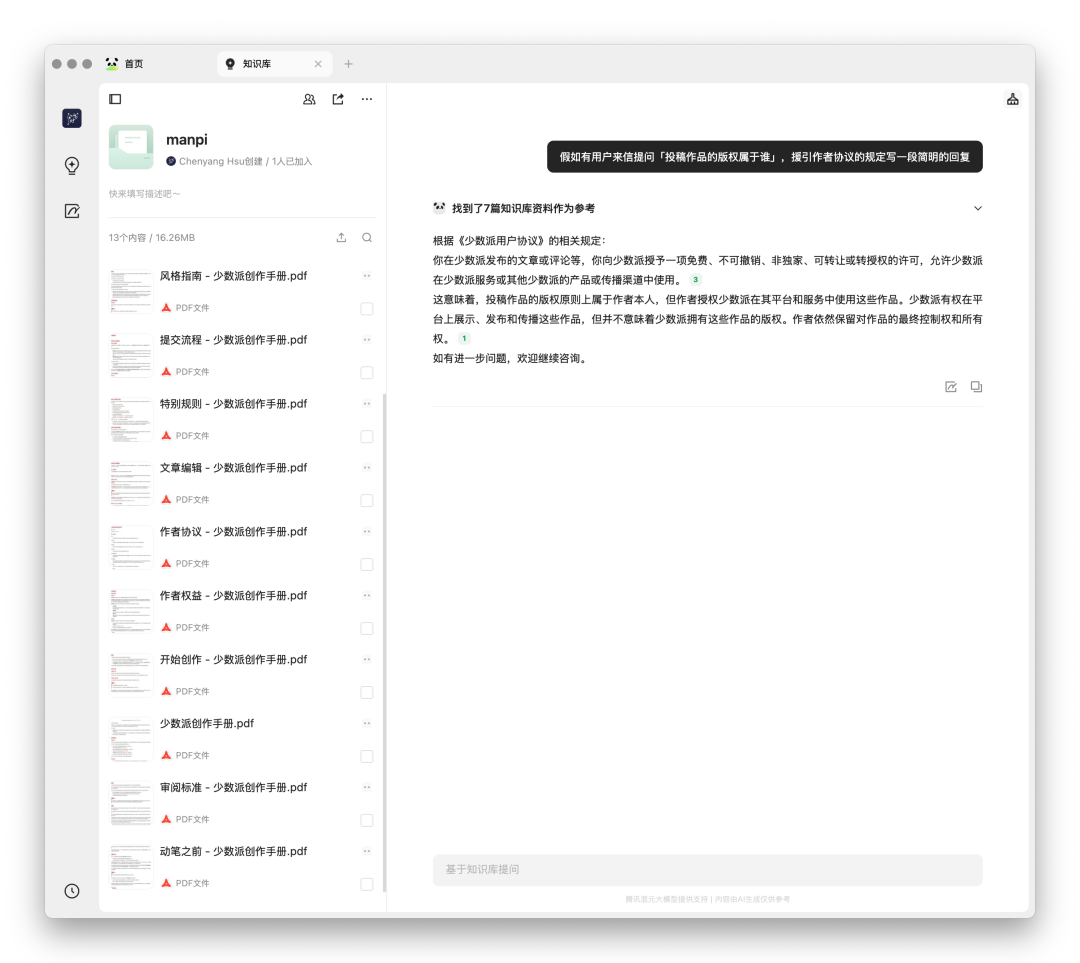Check the box for 特别规则 PDF
The image size is (1080, 963).
coord(367,437)
